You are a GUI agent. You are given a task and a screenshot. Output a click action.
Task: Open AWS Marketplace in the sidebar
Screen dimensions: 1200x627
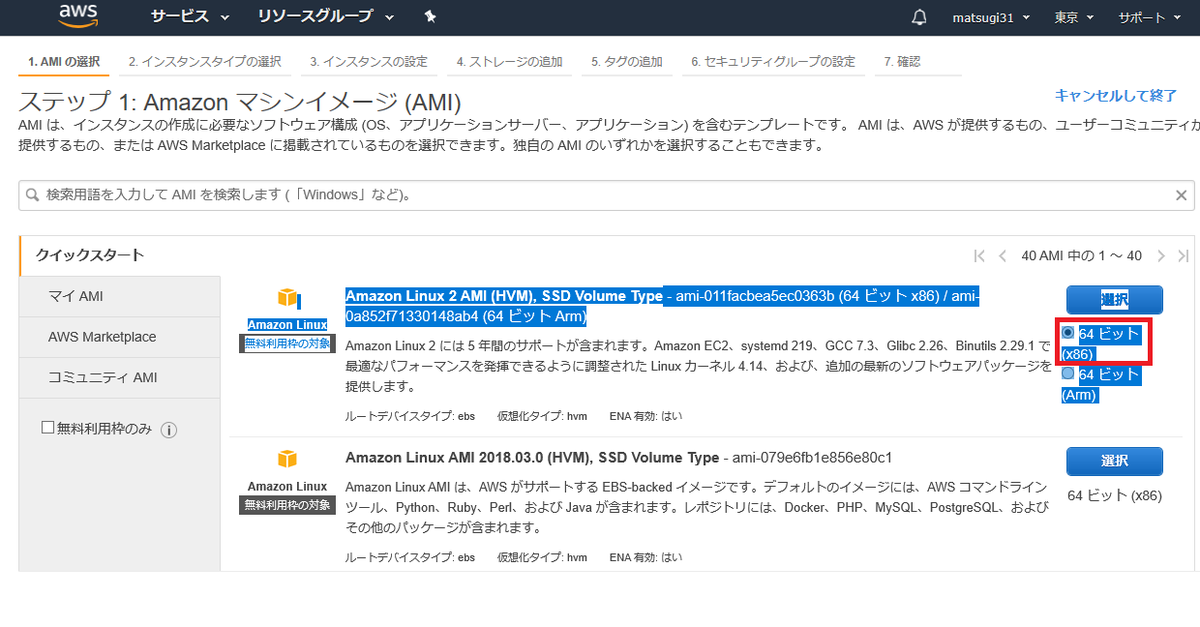pos(120,337)
